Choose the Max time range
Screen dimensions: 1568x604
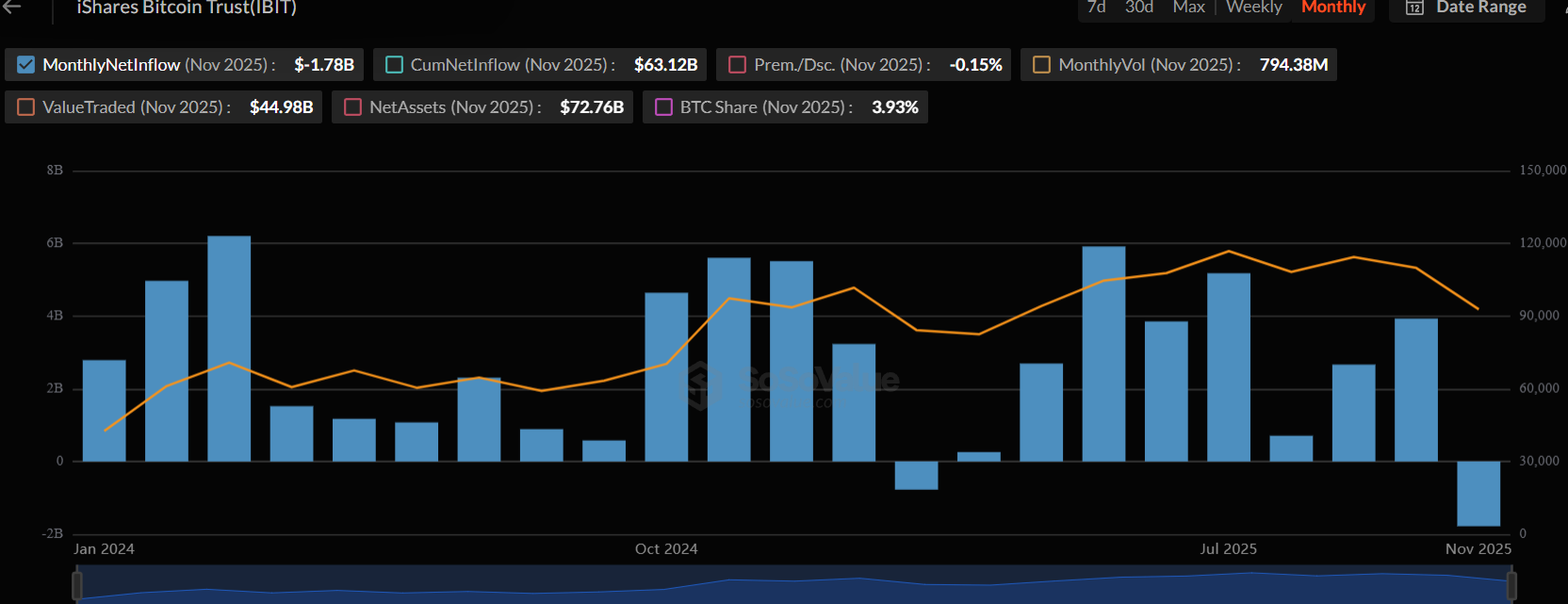click(x=1188, y=8)
